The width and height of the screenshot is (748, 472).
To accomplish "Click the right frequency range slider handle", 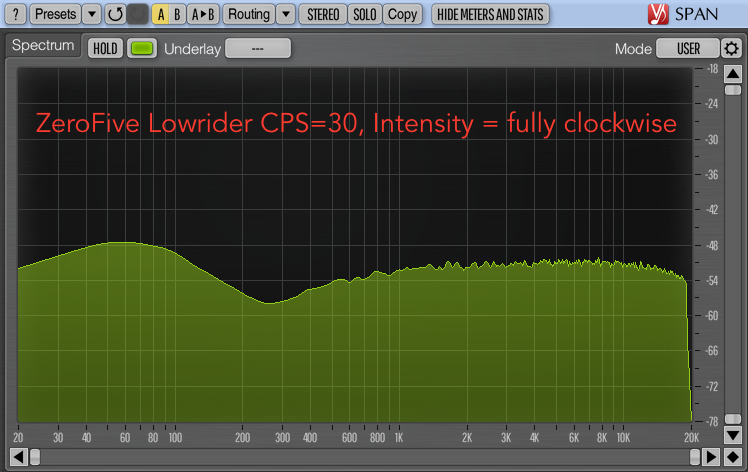I will [695, 457].
